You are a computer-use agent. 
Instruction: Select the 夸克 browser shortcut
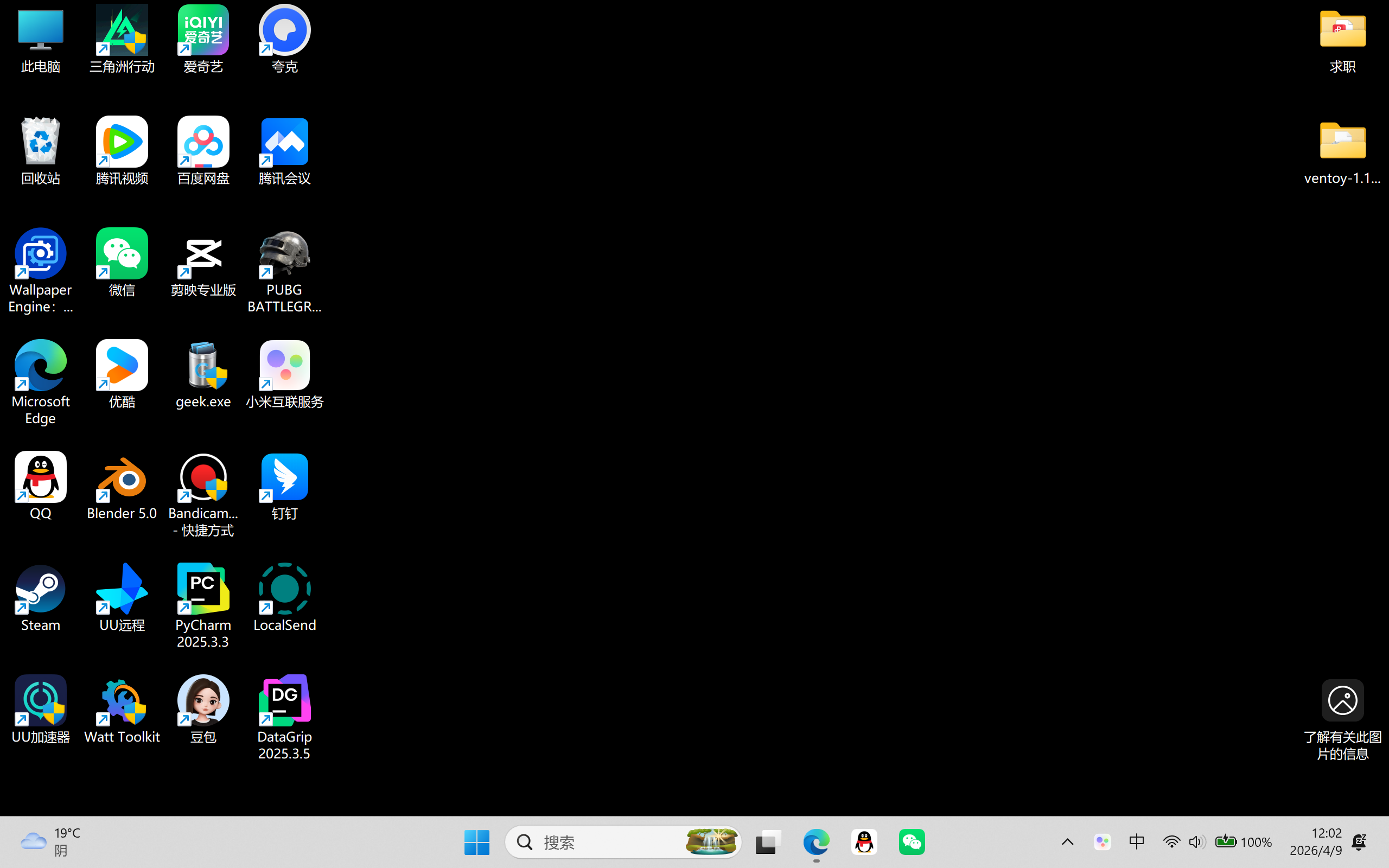point(285,40)
